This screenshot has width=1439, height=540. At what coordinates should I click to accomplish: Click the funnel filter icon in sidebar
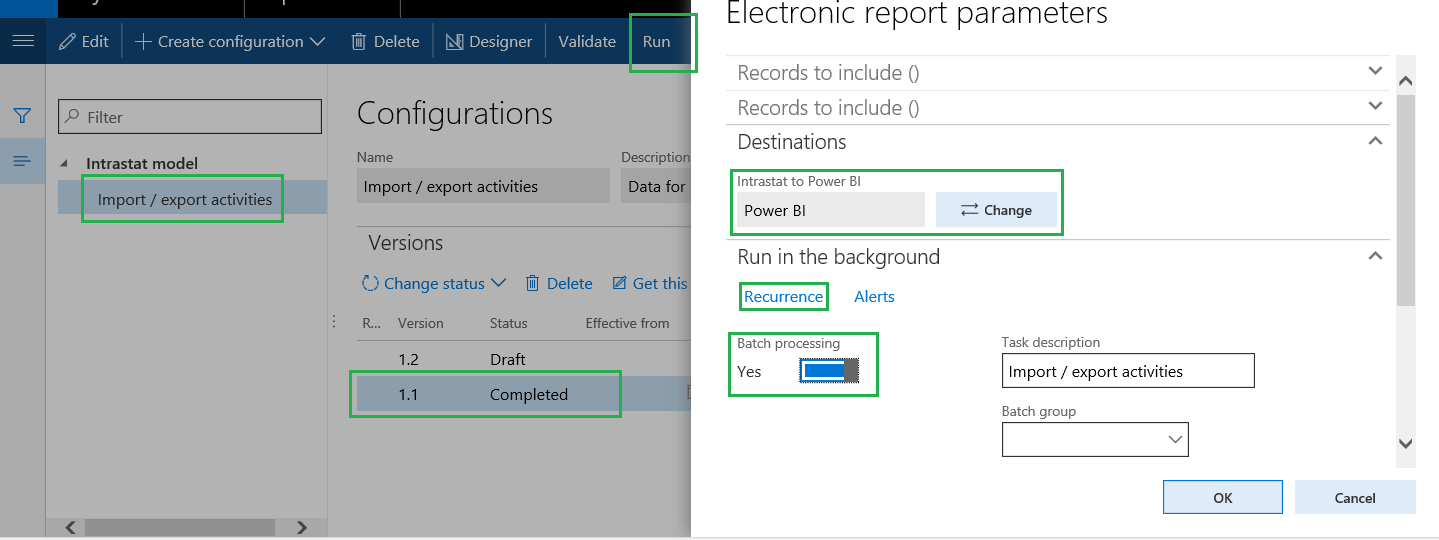[x=22, y=116]
